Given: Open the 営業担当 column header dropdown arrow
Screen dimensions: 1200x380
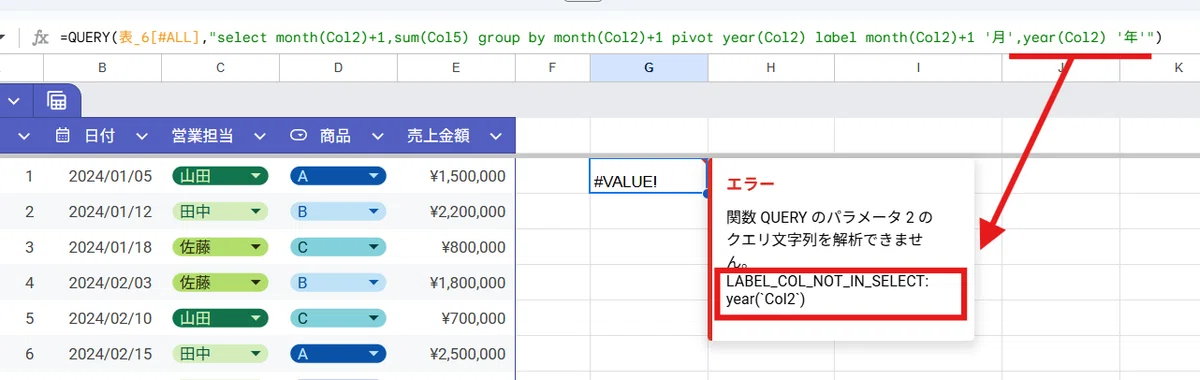Looking at the screenshot, I should tap(260, 135).
